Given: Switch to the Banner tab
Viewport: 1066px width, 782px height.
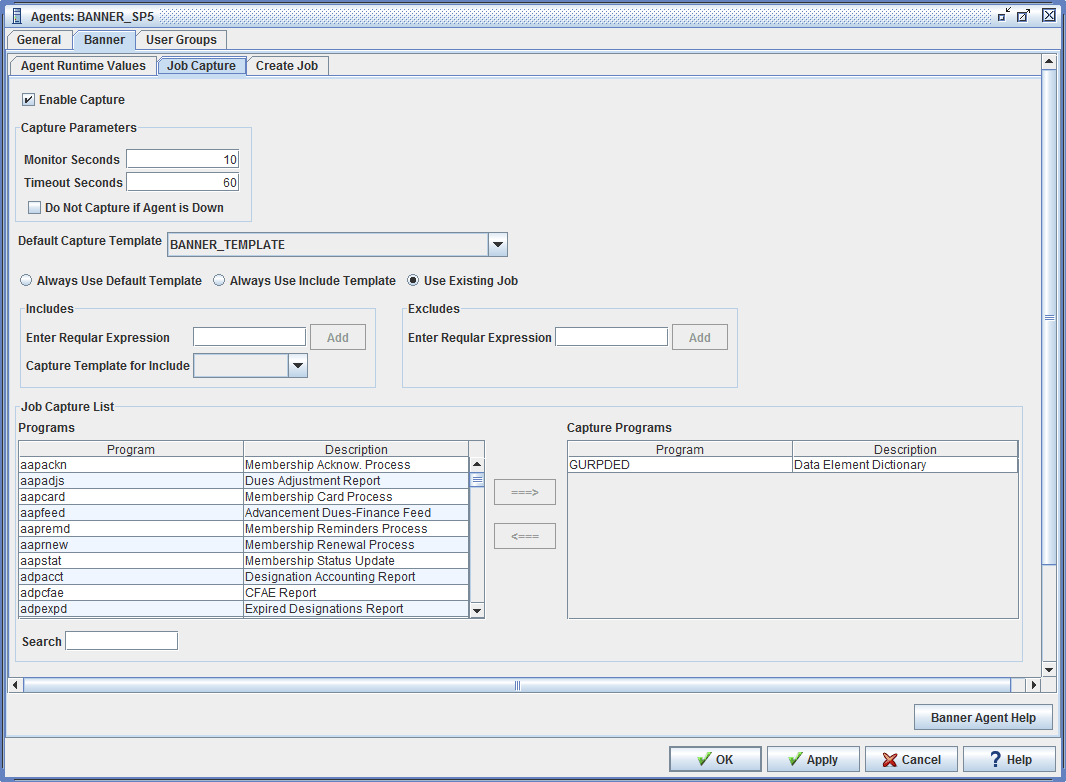Looking at the screenshot, I should click(104, 39).
